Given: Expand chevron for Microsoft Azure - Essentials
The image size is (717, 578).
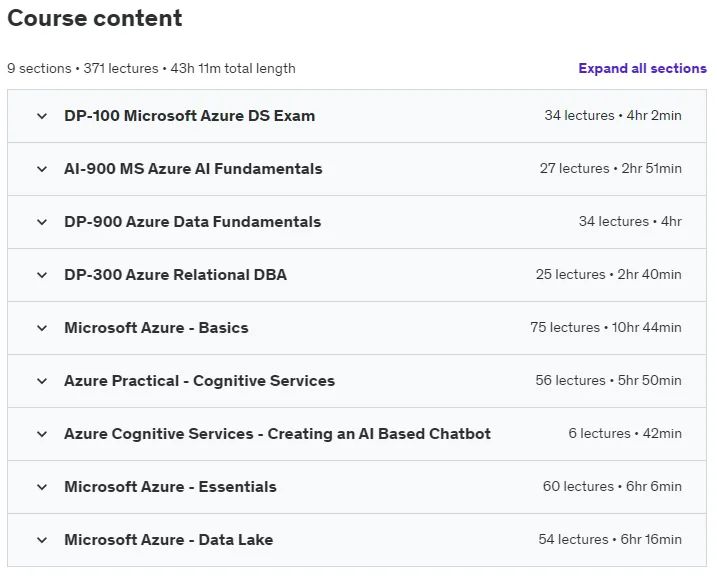Looking at the screenshot, I should click(x=42, y=487).
